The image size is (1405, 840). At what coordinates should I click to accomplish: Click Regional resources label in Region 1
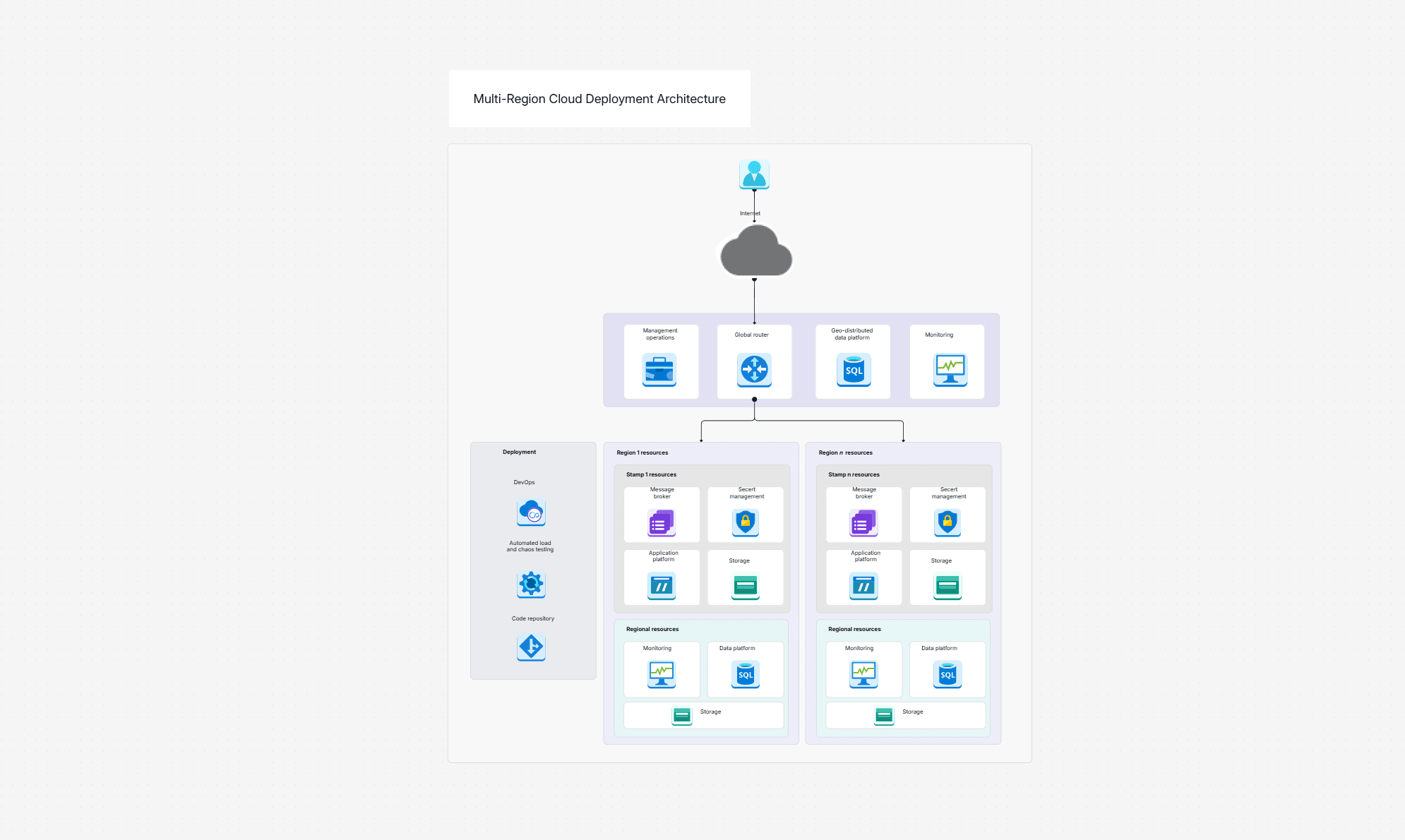tap(652, 629)
